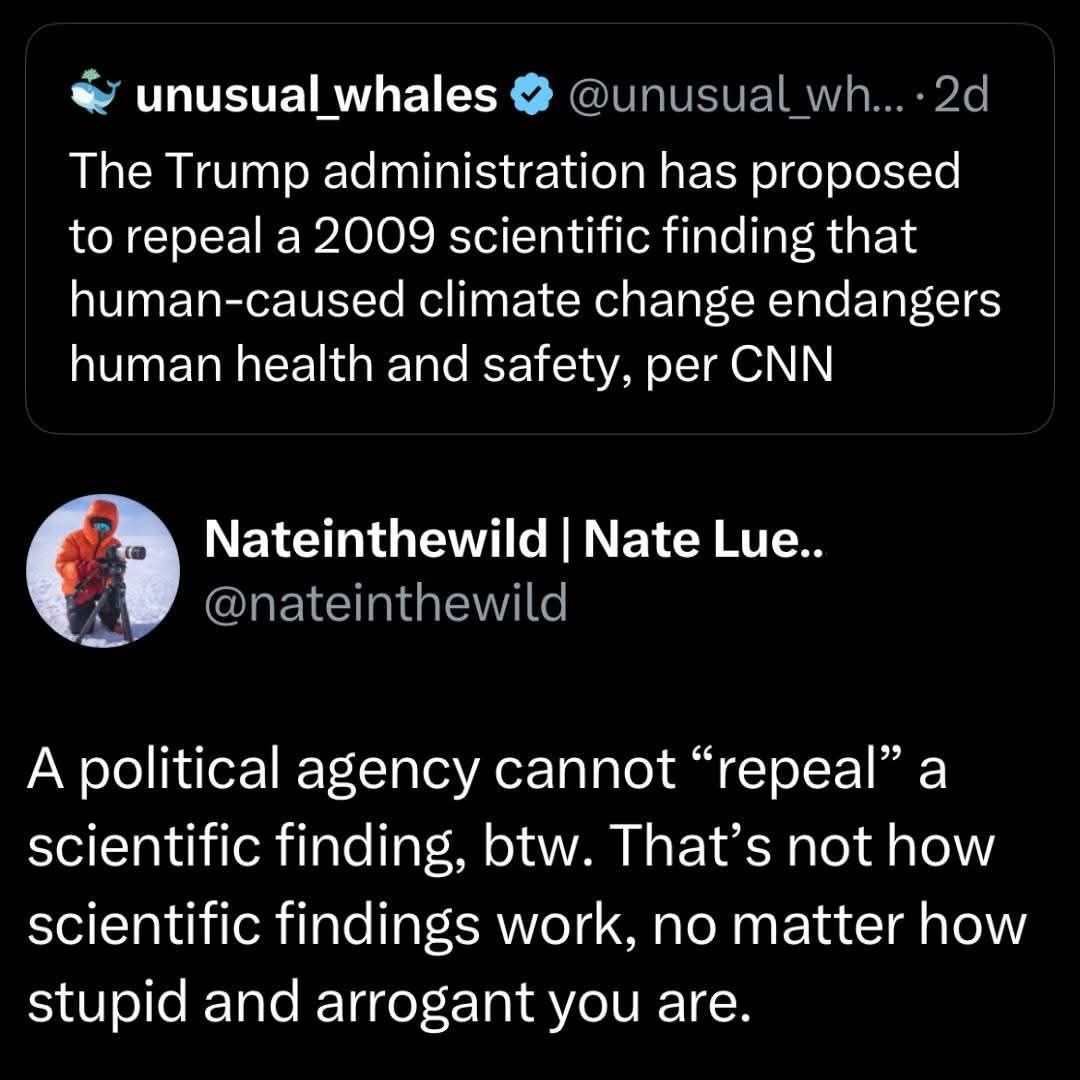
Task: Click "scientific findings work, no matter how" line
Action: pyautogui.click(x=526, y=924)
